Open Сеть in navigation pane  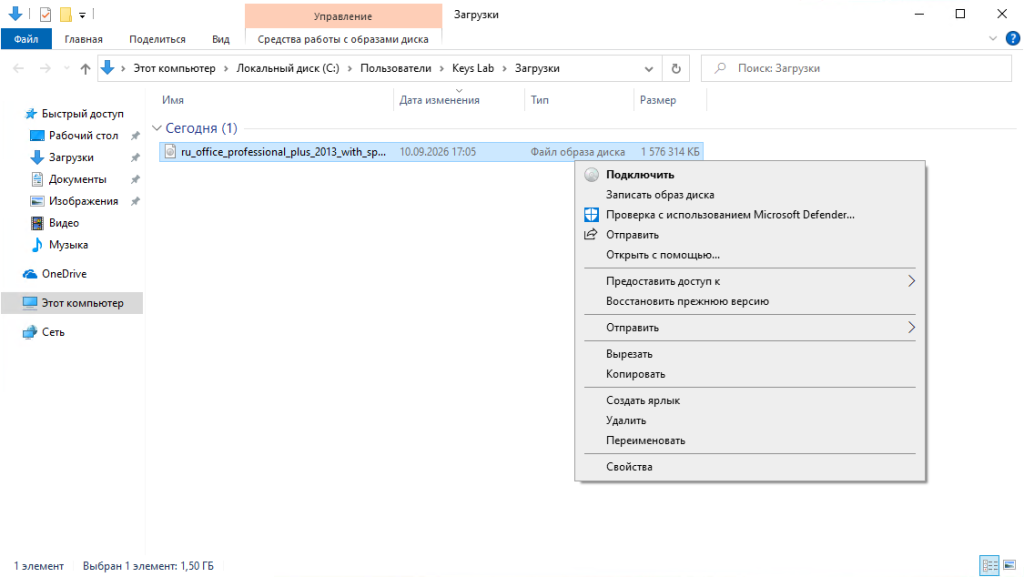pos(53,332)
